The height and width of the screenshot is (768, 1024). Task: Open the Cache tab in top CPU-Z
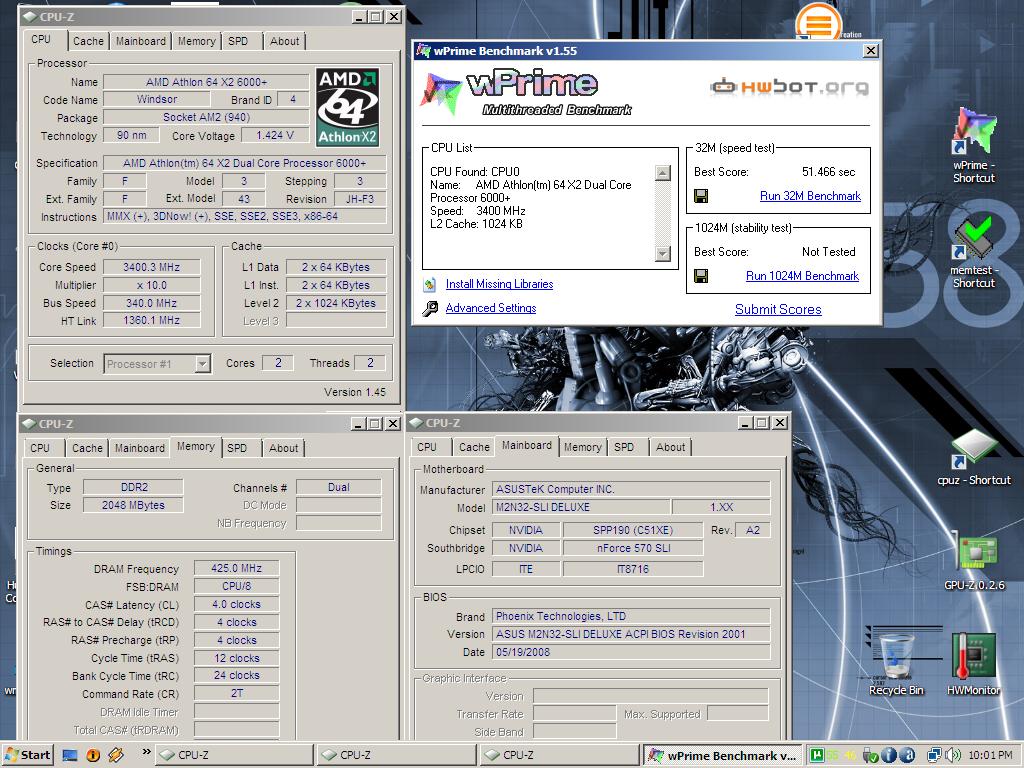tap(88, 41)
